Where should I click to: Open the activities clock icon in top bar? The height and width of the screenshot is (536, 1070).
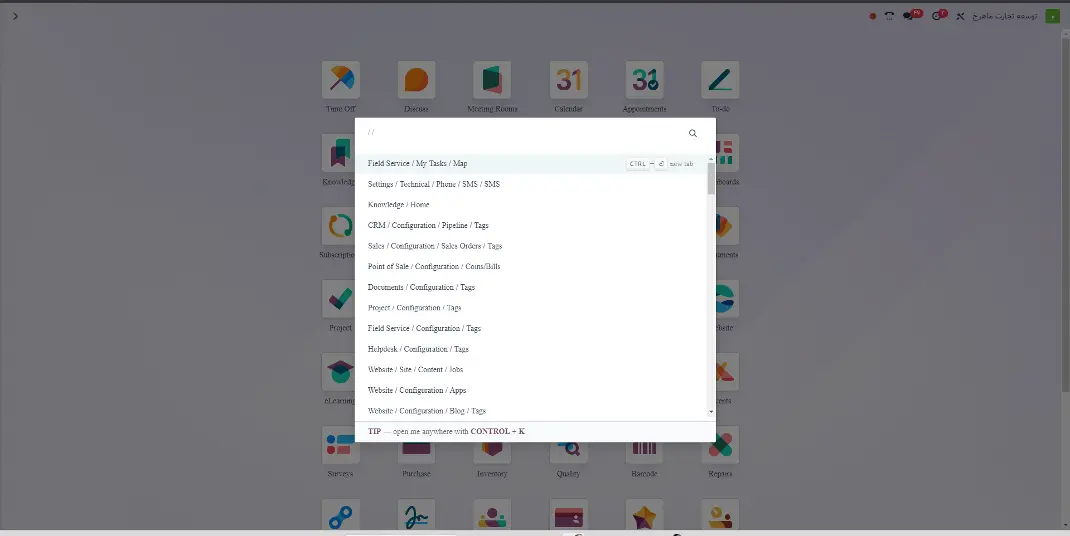pos(936,16)
